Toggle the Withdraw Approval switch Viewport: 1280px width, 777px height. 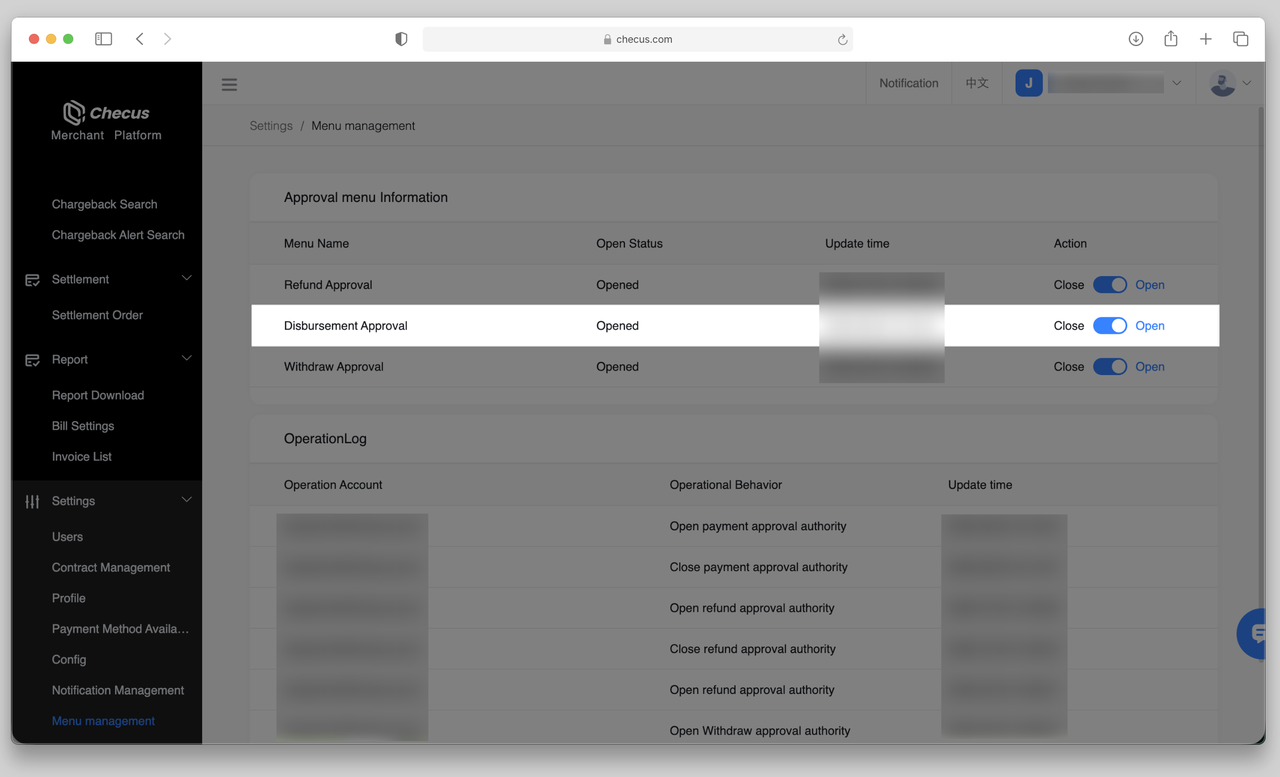[x=1110, y=367]
